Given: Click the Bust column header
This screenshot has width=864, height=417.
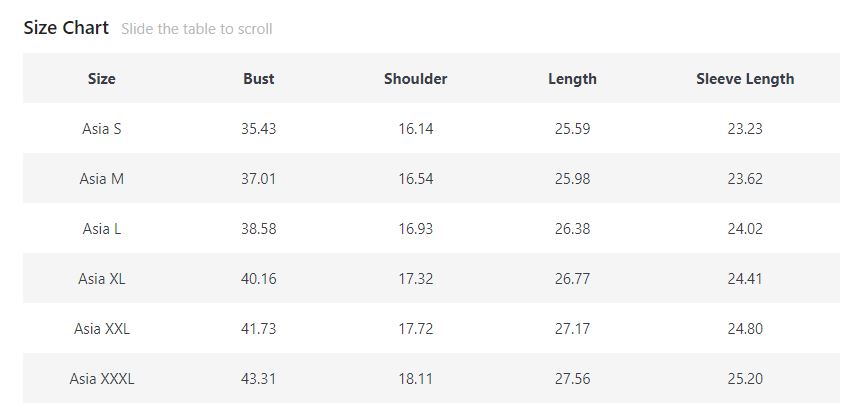Looking at the screenshot, I should [259, 79].
